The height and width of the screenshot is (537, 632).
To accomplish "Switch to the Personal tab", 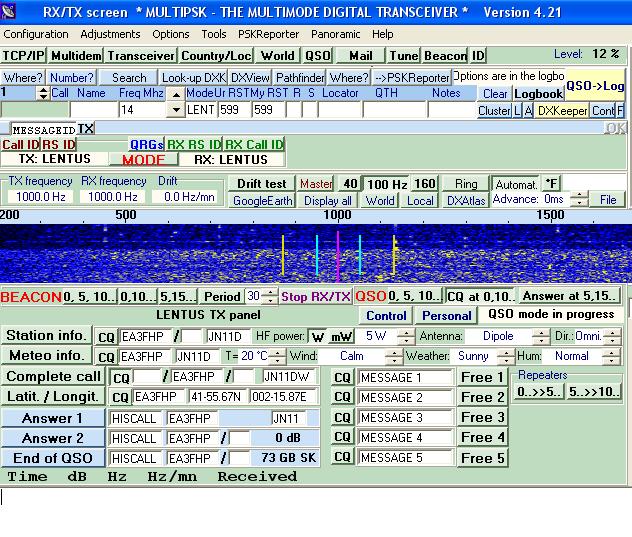I will (x=447, y=315).
